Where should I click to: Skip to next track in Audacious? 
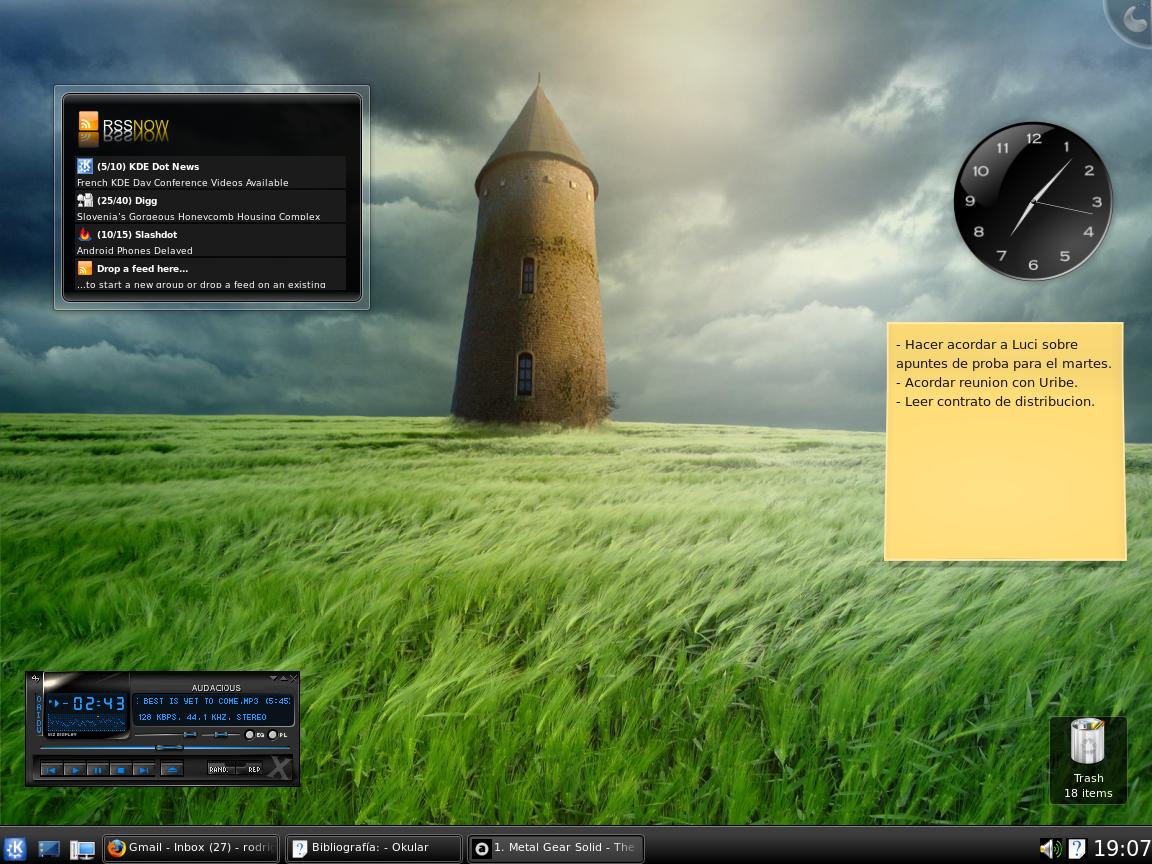pos(144,770)
